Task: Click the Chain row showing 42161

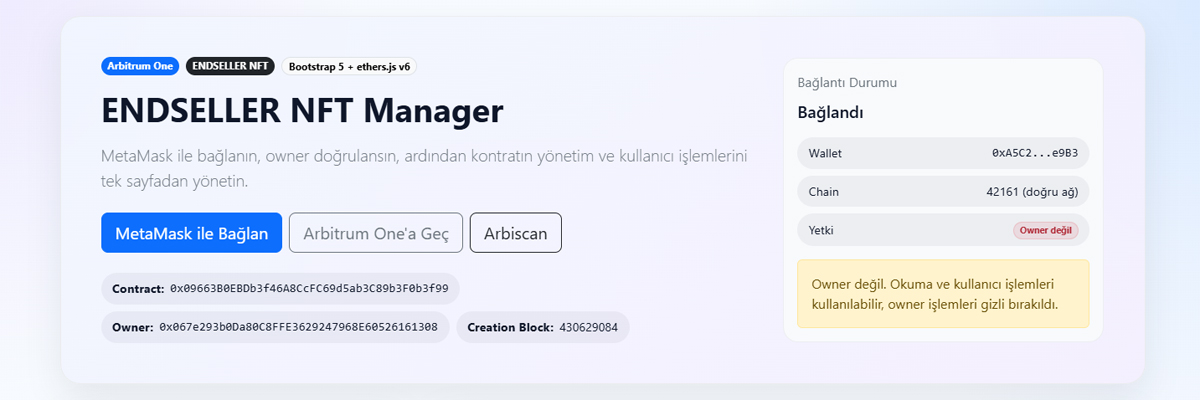Action: click(943, 191)
